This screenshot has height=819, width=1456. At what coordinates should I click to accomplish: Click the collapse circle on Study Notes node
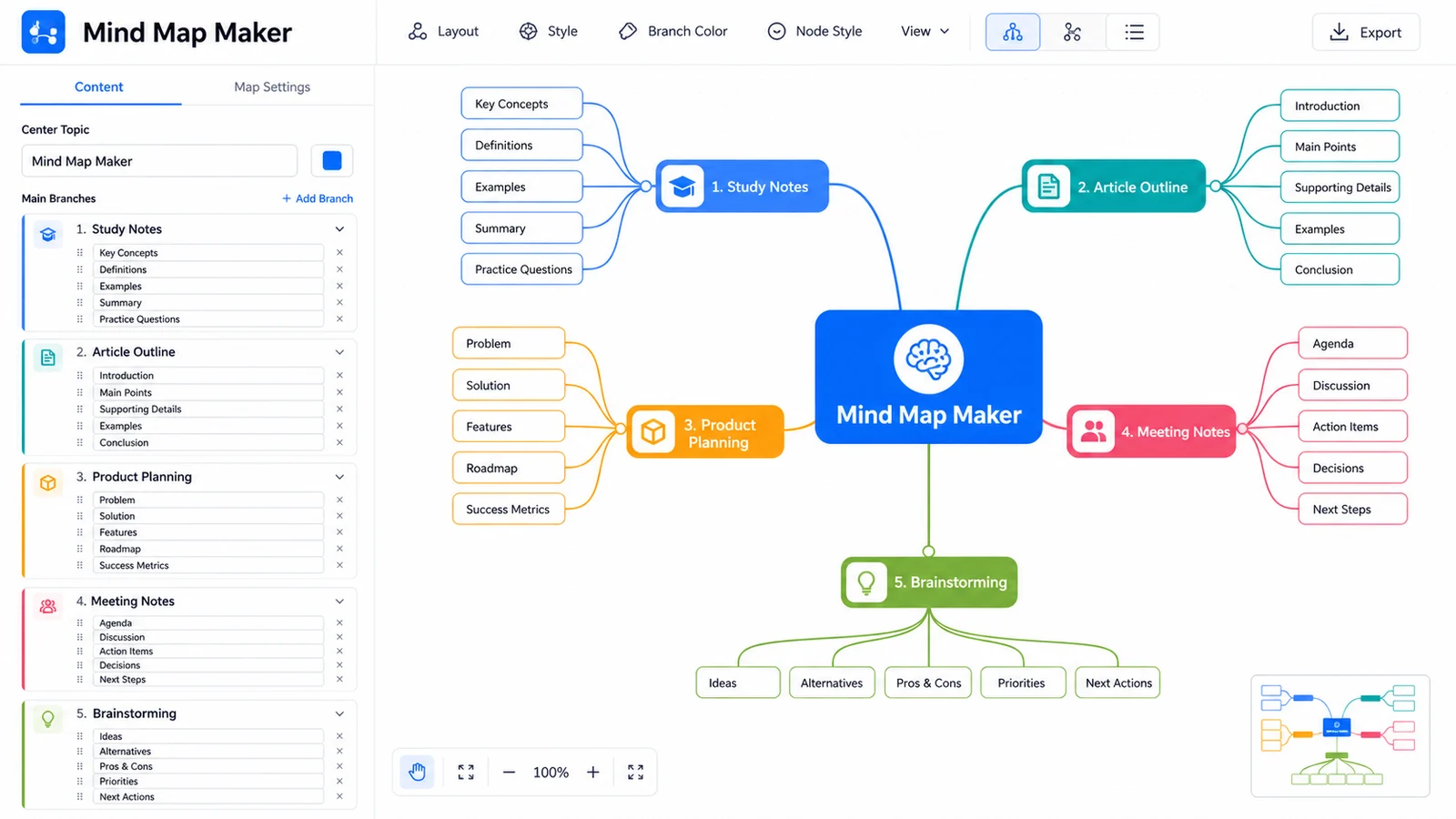(x=646, y=187)
